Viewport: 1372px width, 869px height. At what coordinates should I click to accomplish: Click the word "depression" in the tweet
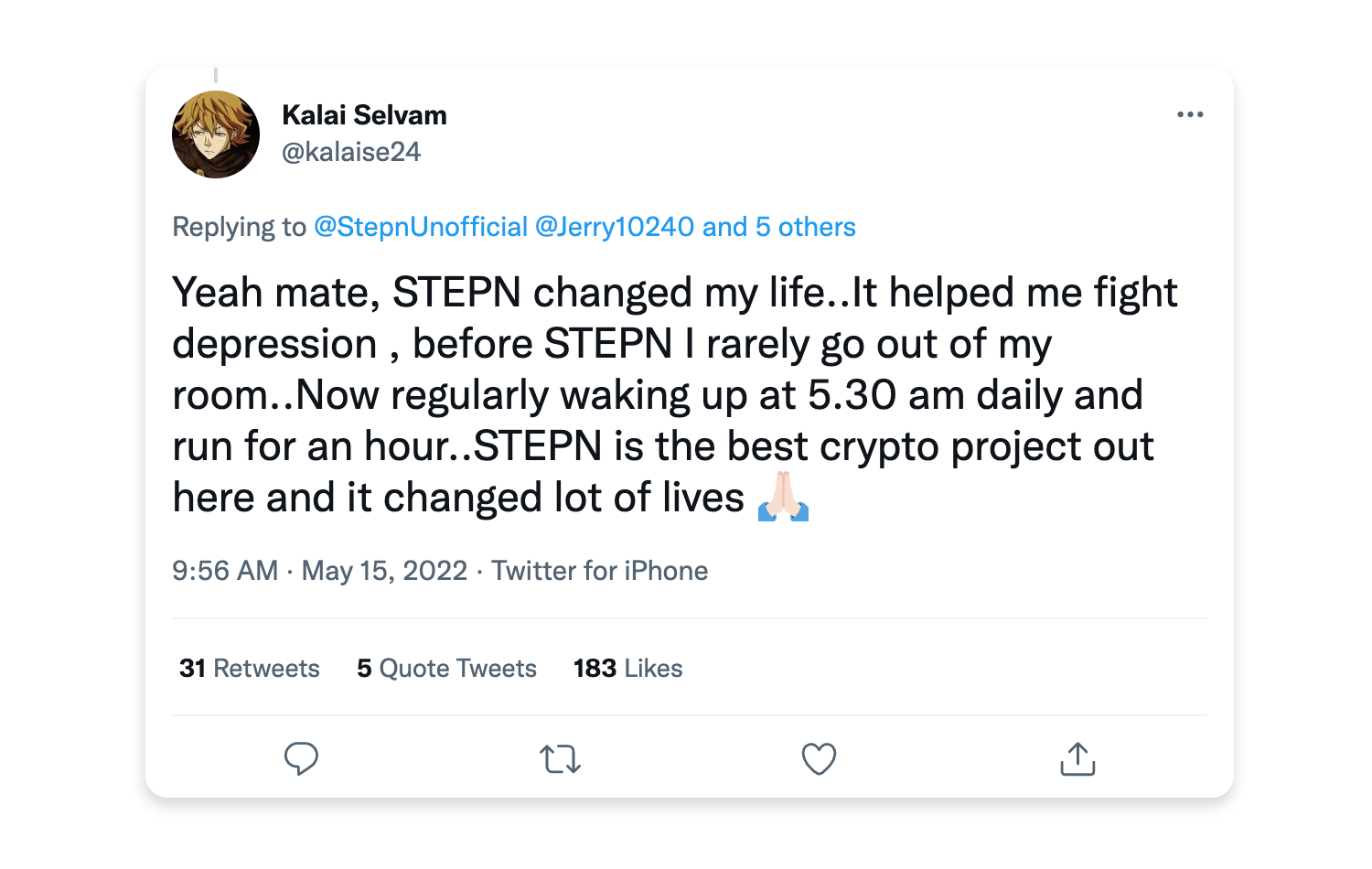274,345
